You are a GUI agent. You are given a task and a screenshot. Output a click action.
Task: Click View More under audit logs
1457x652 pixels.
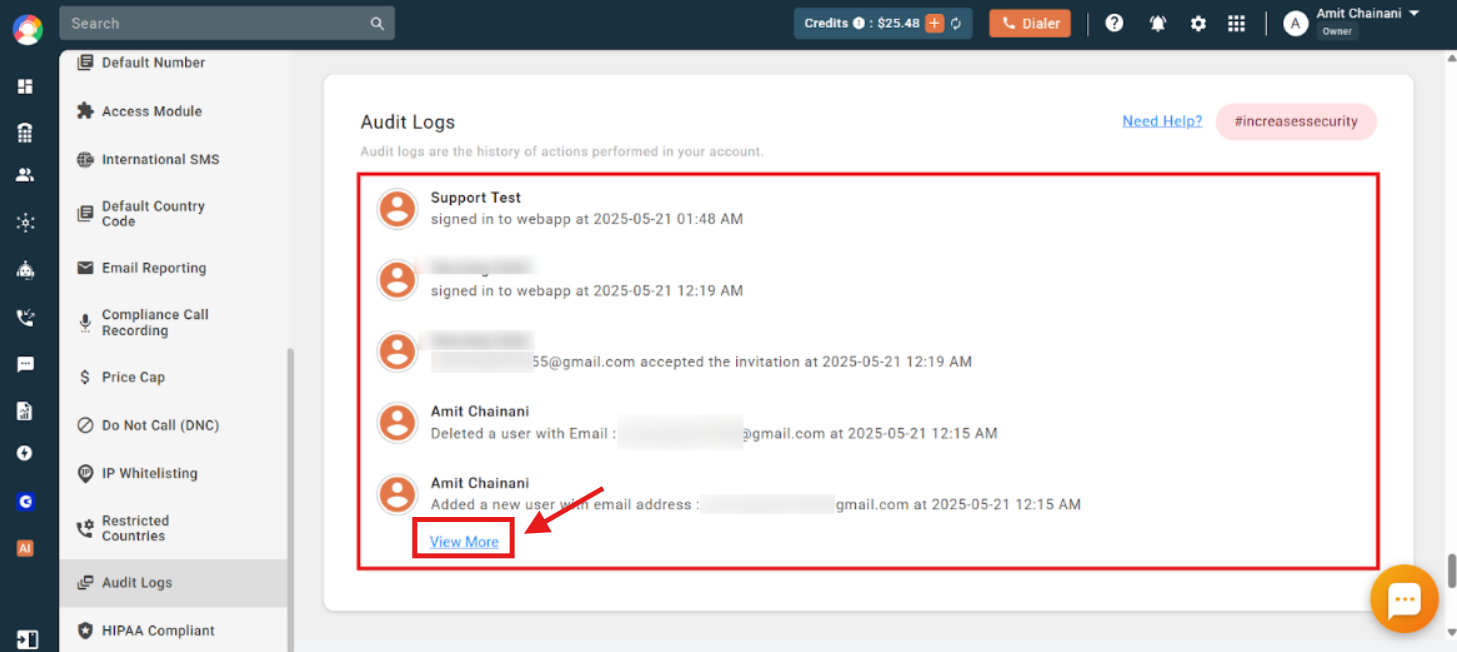click(464, 541)
